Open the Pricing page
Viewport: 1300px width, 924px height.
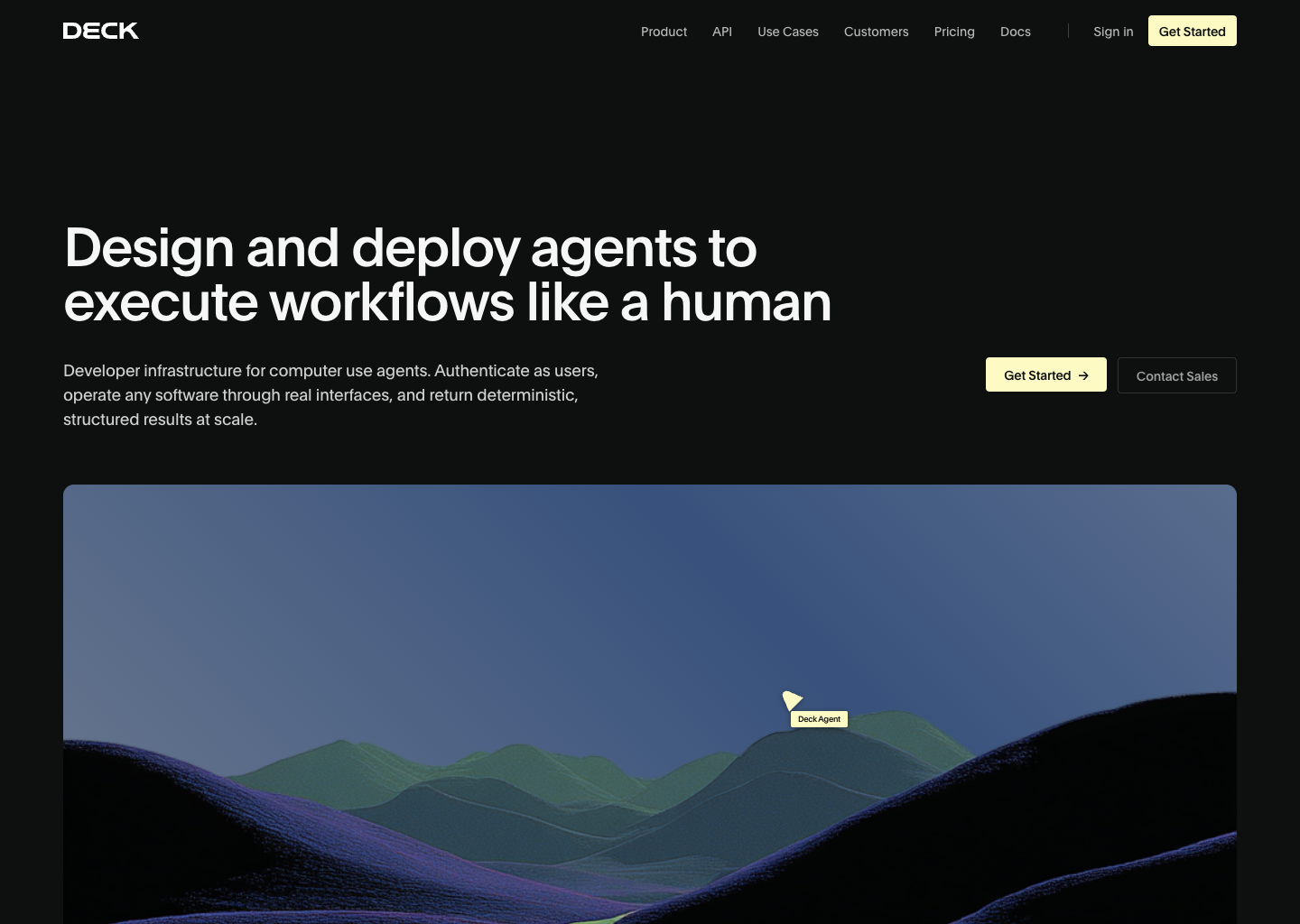click(x=954, y=32)
